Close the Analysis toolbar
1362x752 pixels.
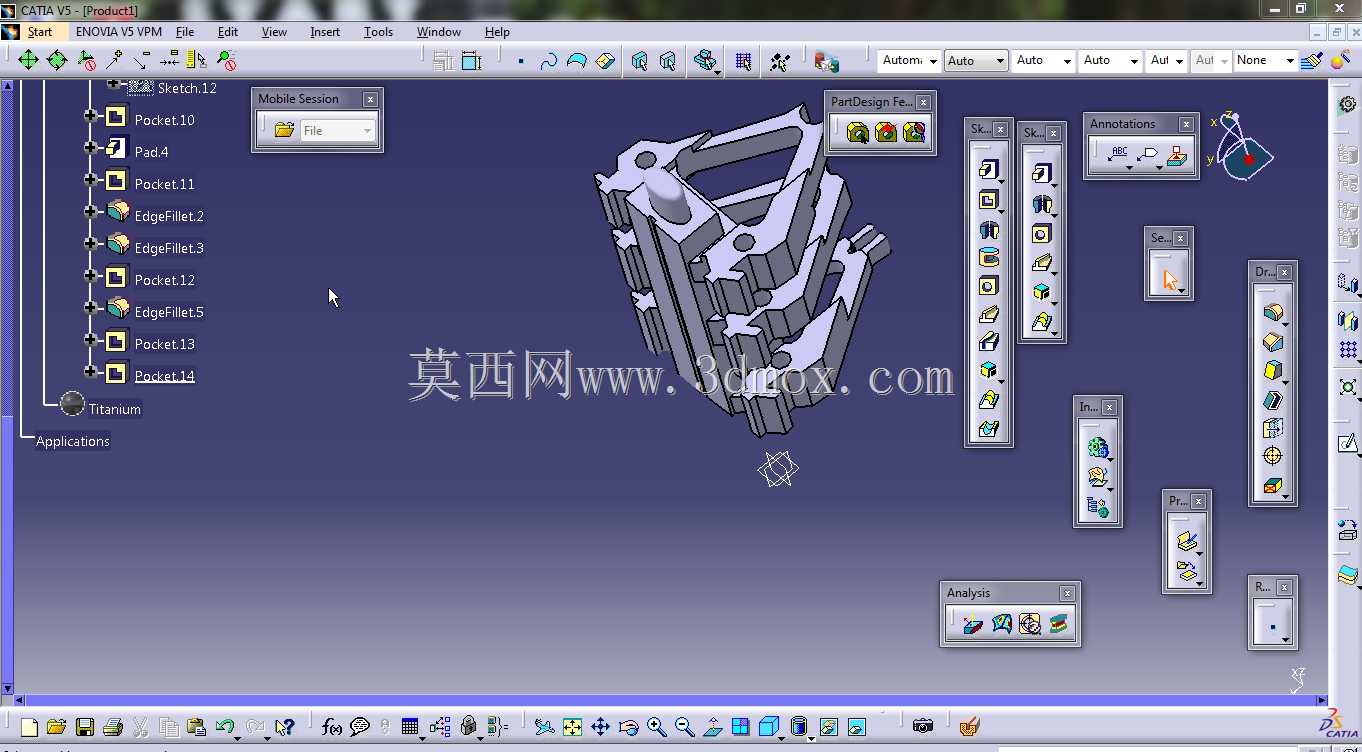click(x=1068, y=594)
